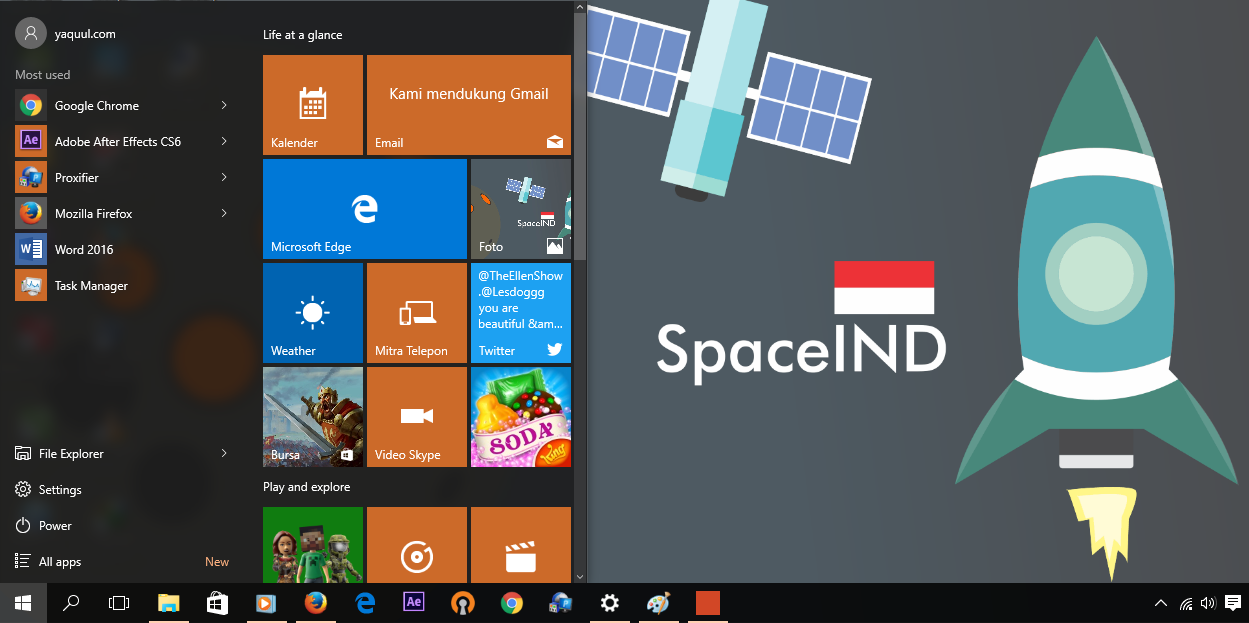Expand Adobe After Effects CS6 jump list
Image resolution: width=1249 pixels, height=623 pixels.
[x=224, y=141]
